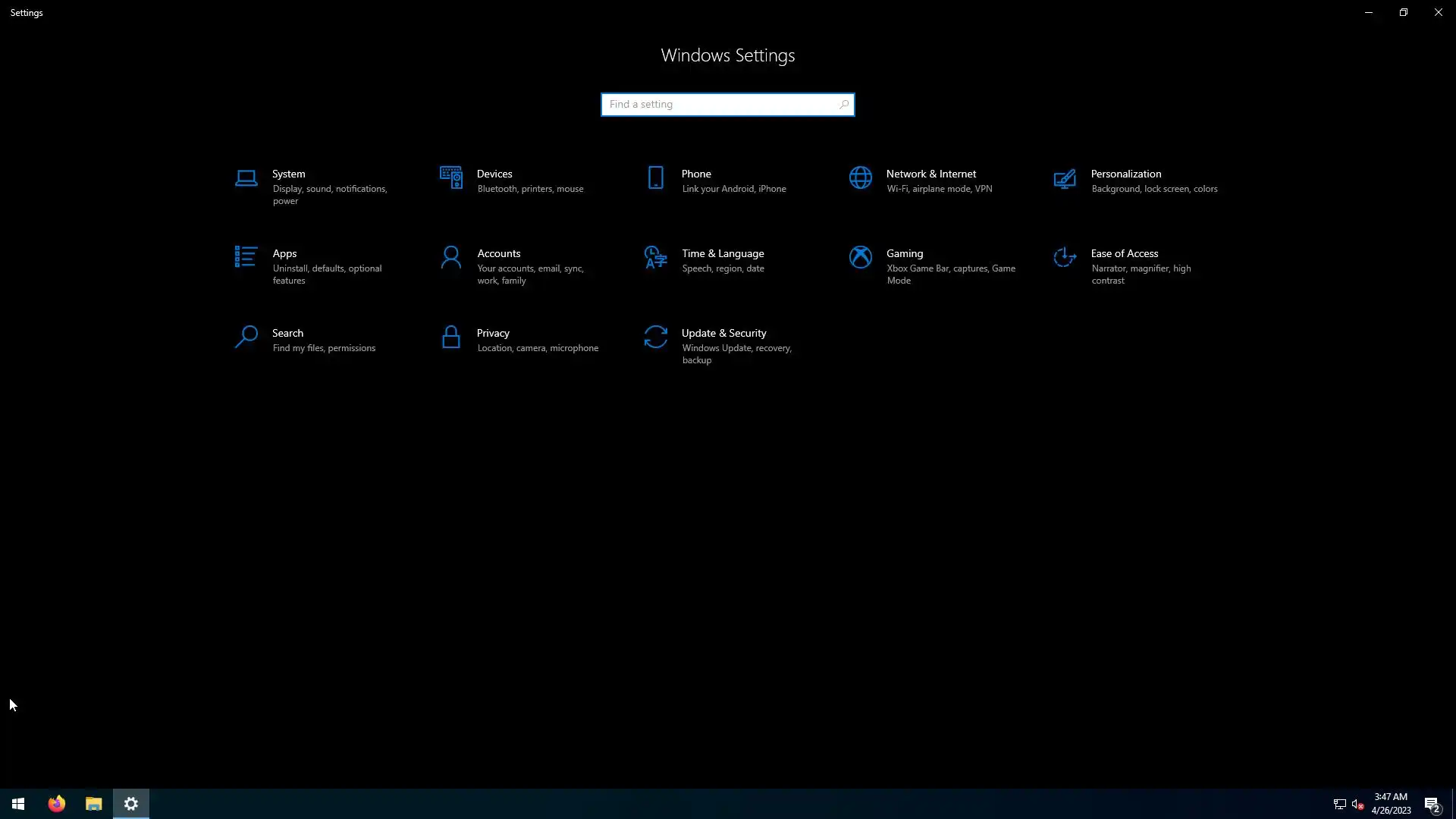
Task: Click the muted volume tray icon
Action: 1357,804
